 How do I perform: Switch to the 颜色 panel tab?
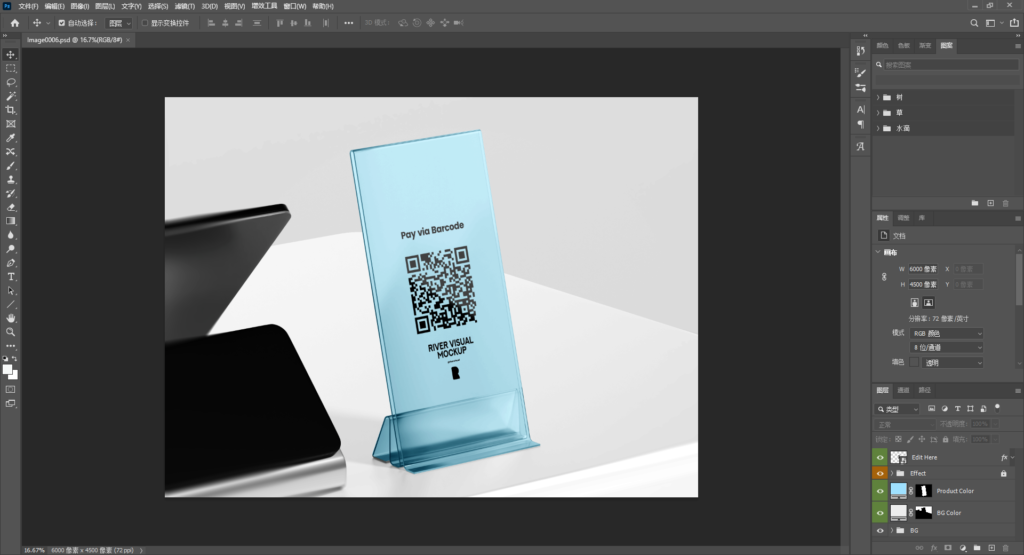coord(882,46)
